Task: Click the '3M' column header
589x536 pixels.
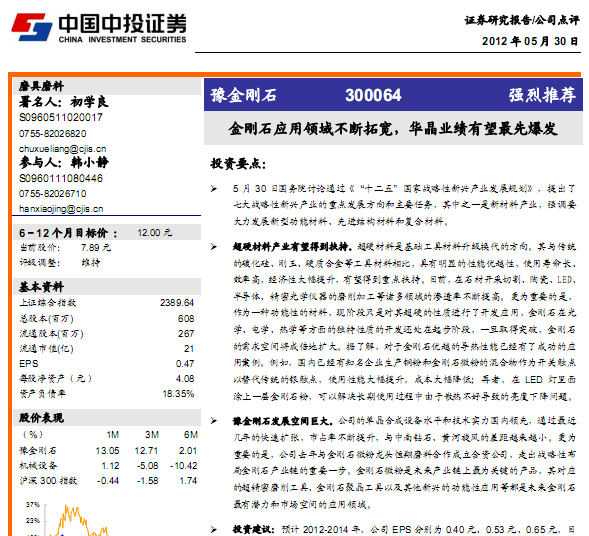Action: point(152,435)
